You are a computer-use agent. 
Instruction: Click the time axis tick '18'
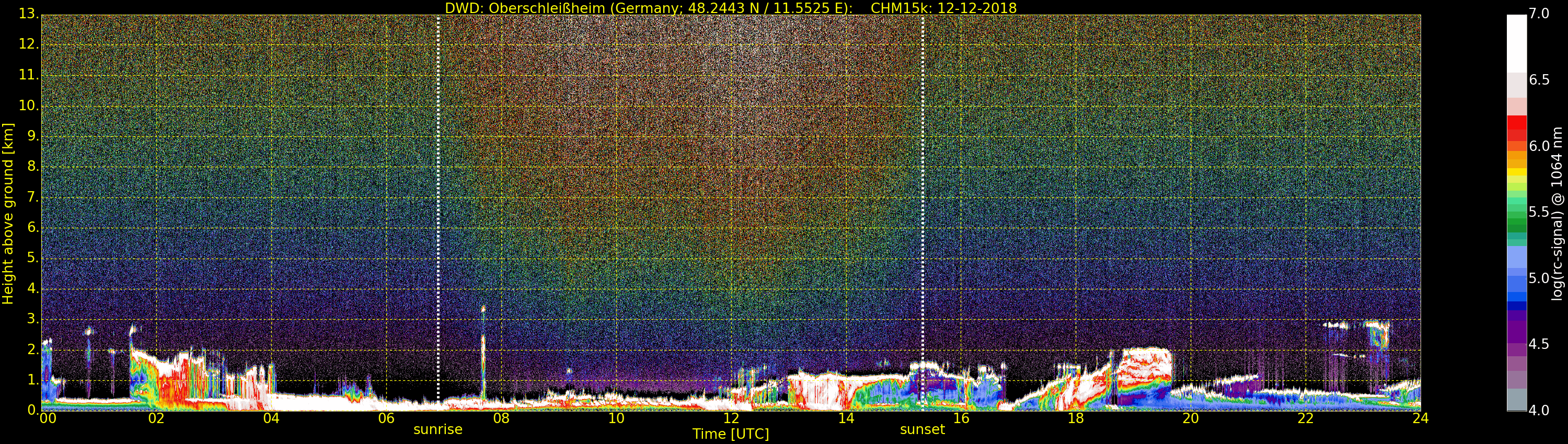[1076, 418]
